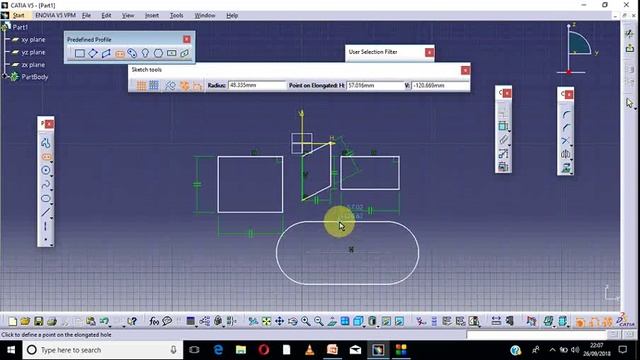Click the Undo icon in bottom toolbar
This screenshot has height=360, width=640.
coord(104,322)
